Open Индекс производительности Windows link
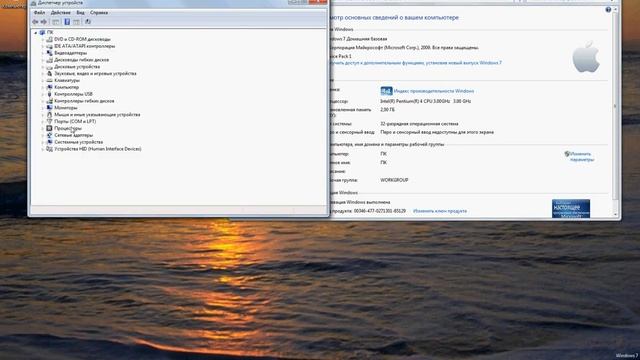Image resolution: width=640 pixels, height=360 pixels. [x=434, y=91]
